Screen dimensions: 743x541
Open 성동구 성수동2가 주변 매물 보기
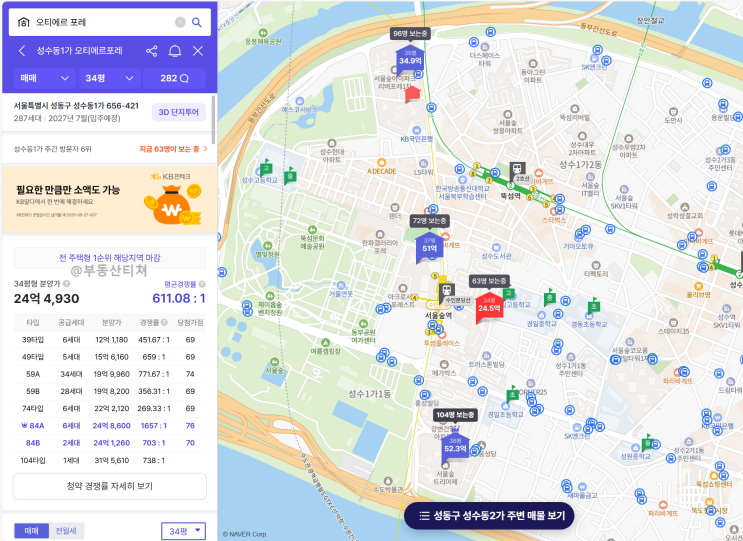489,515
